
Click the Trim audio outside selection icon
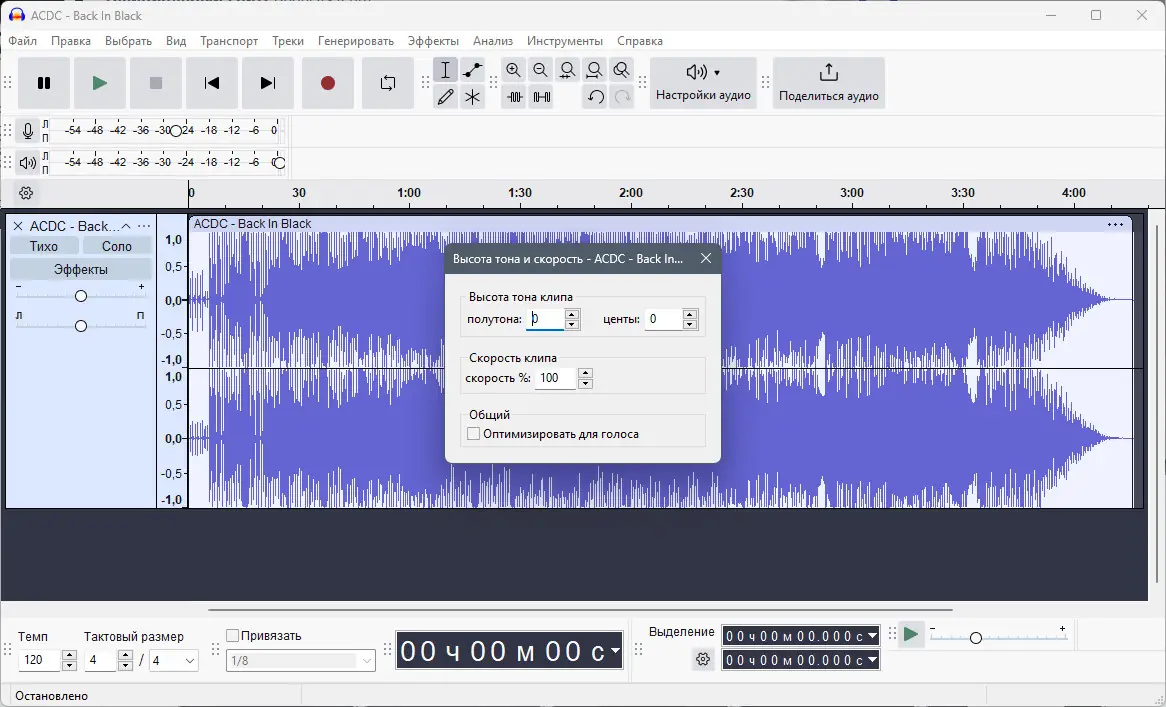[x=515, y=97]
